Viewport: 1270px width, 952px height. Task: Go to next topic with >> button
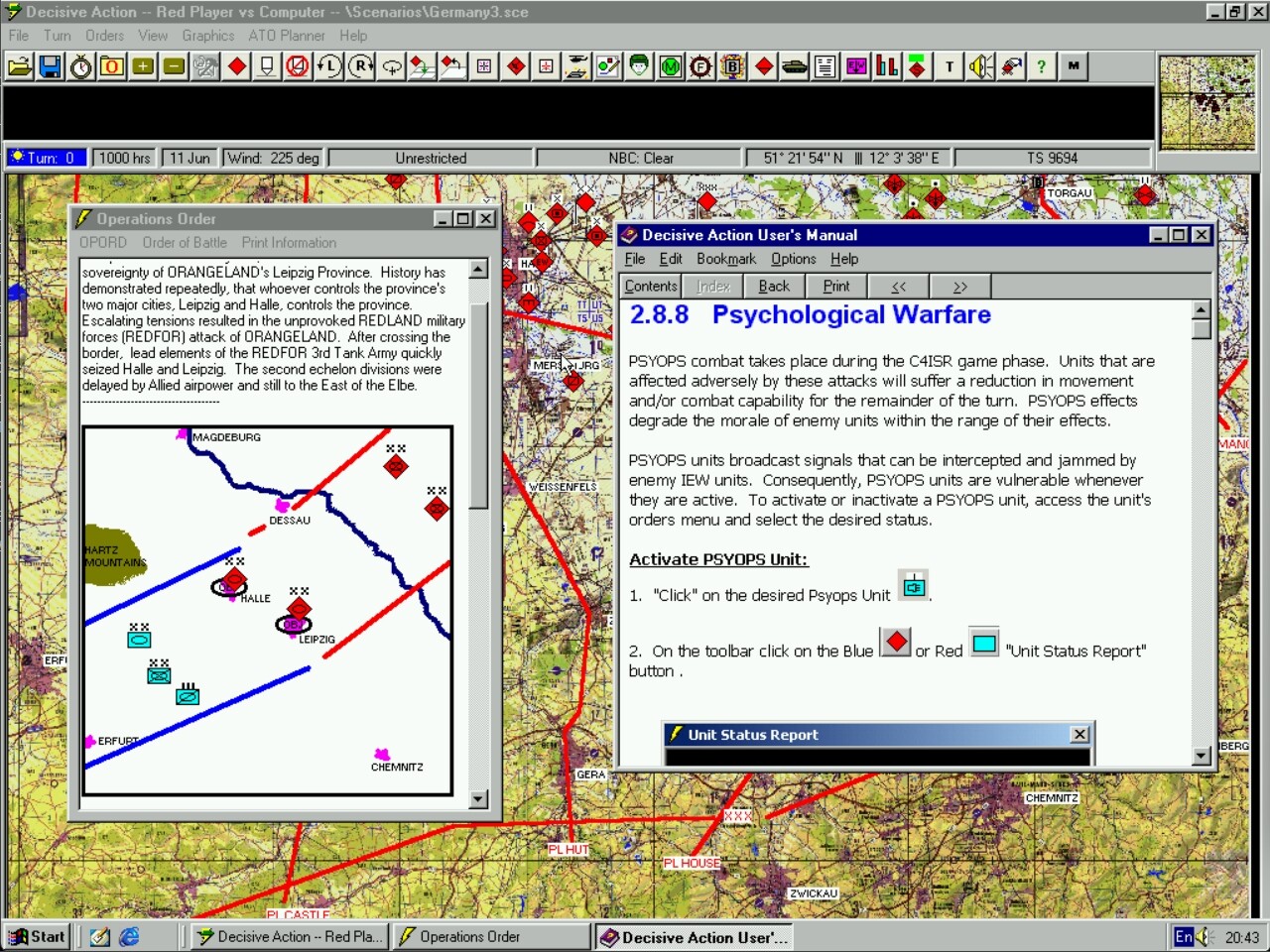point(959,287)
